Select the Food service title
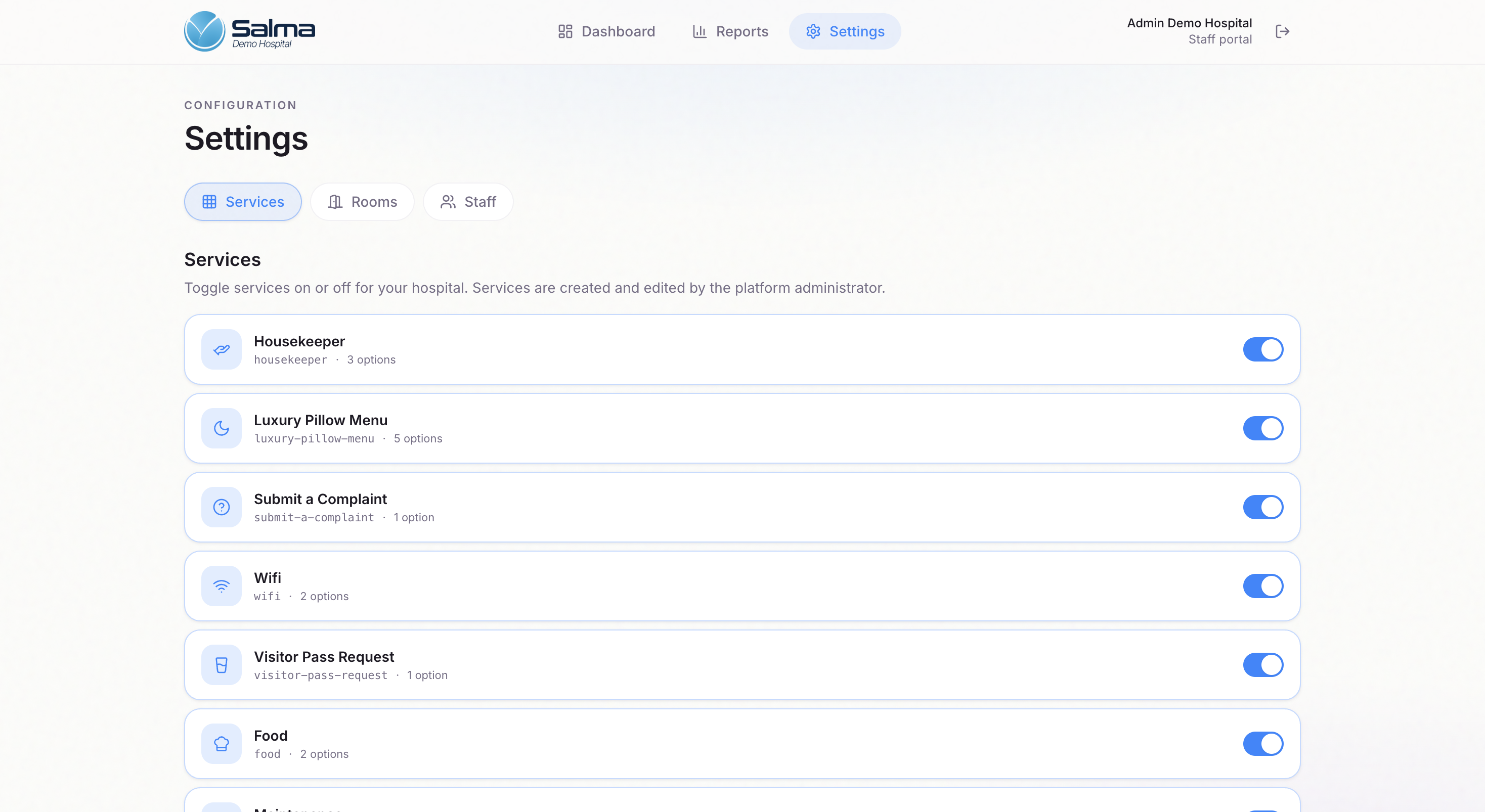 click(271, 736)
